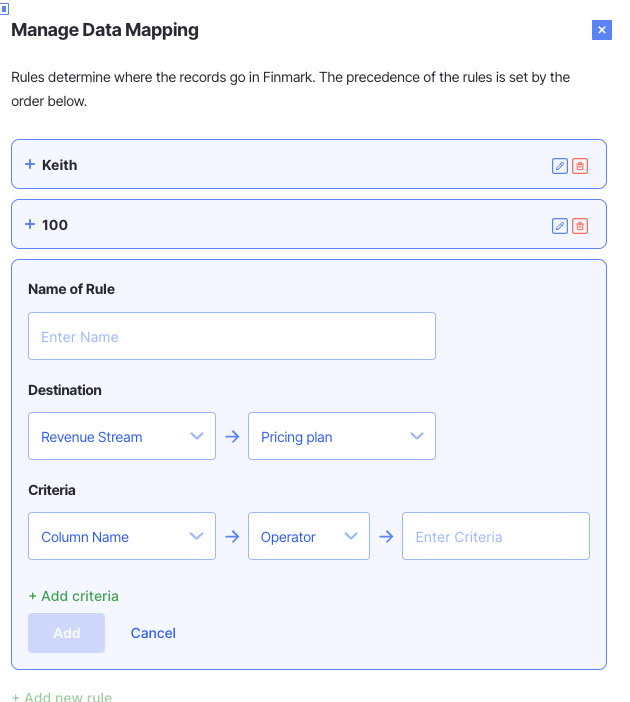Click the small icon in the top-left corner
The image size is (630, 702).
point(5,9)
